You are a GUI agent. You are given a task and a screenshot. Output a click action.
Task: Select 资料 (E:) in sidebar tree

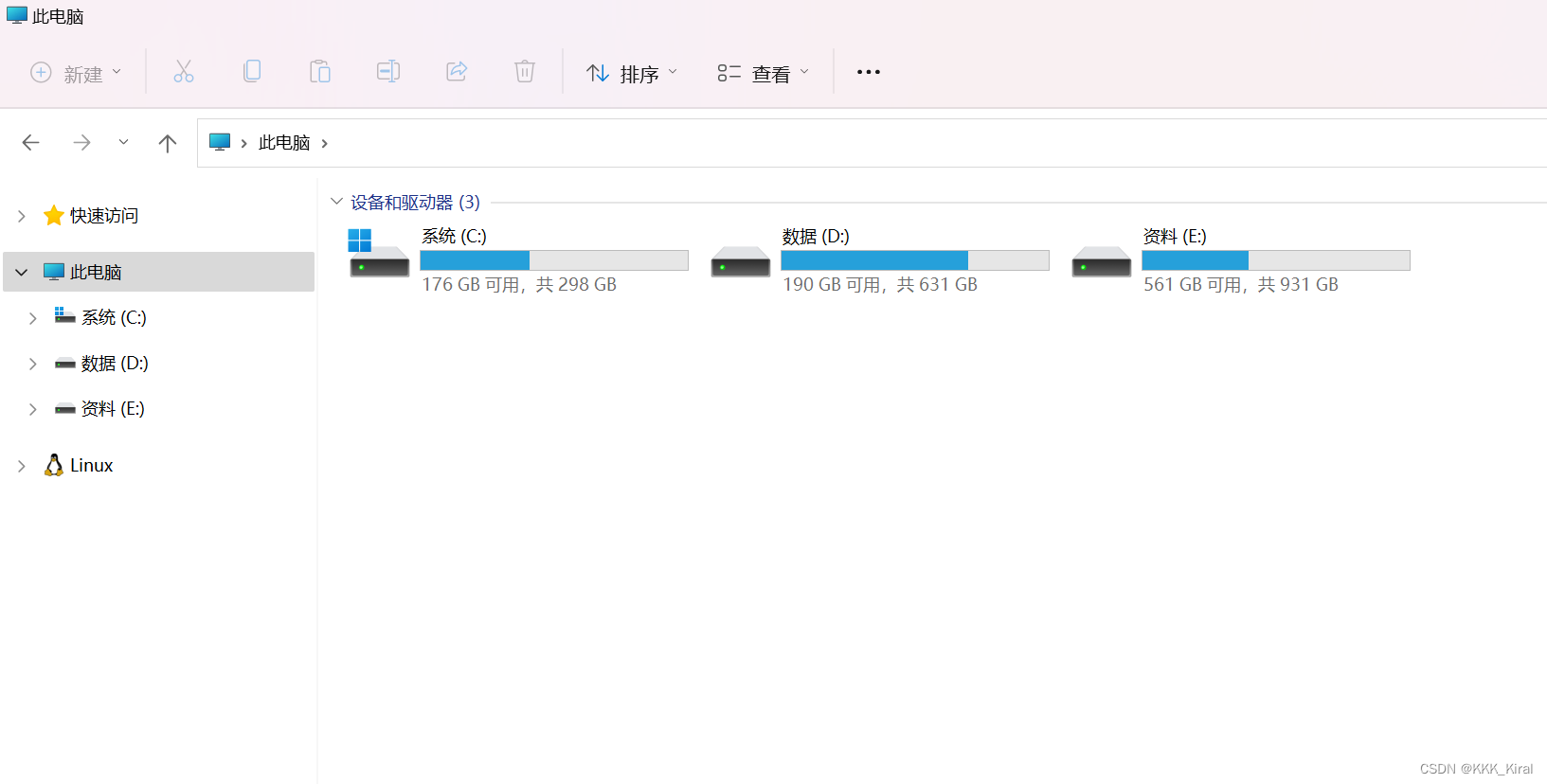coord(113,409)
